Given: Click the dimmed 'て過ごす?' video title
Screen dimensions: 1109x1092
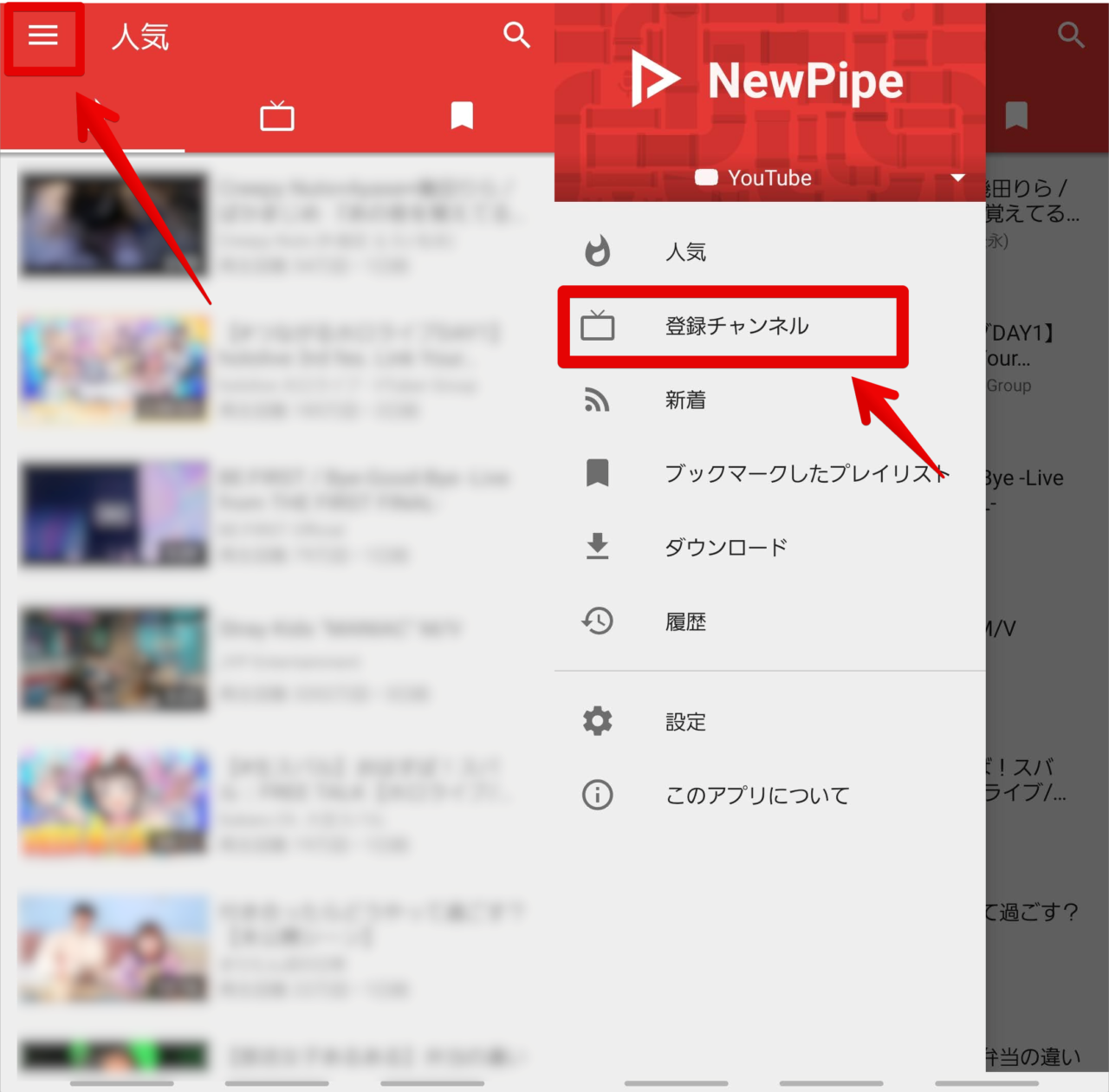Looking at the screenshot, I should click(1033, 912).
